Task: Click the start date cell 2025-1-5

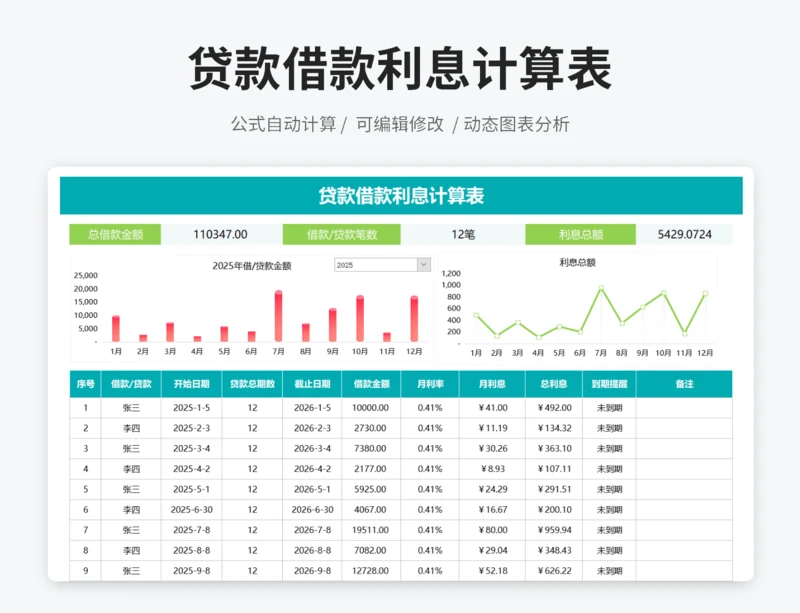Action: coord(191,408)
